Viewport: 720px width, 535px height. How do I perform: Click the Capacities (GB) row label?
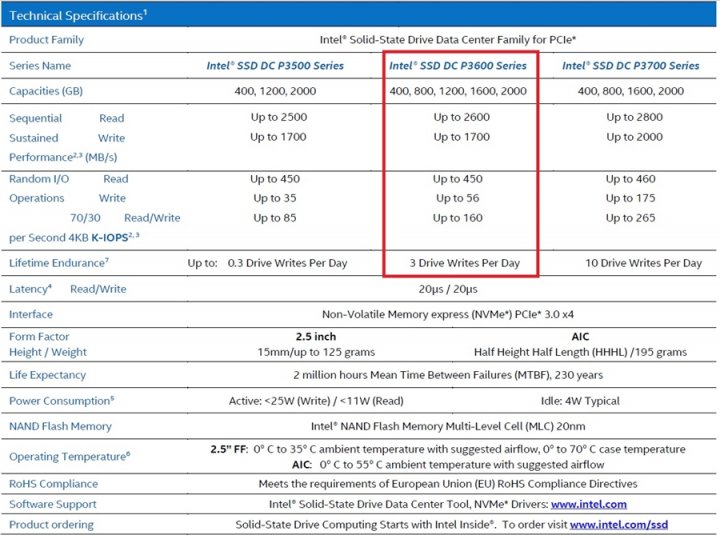pos(46,91)
